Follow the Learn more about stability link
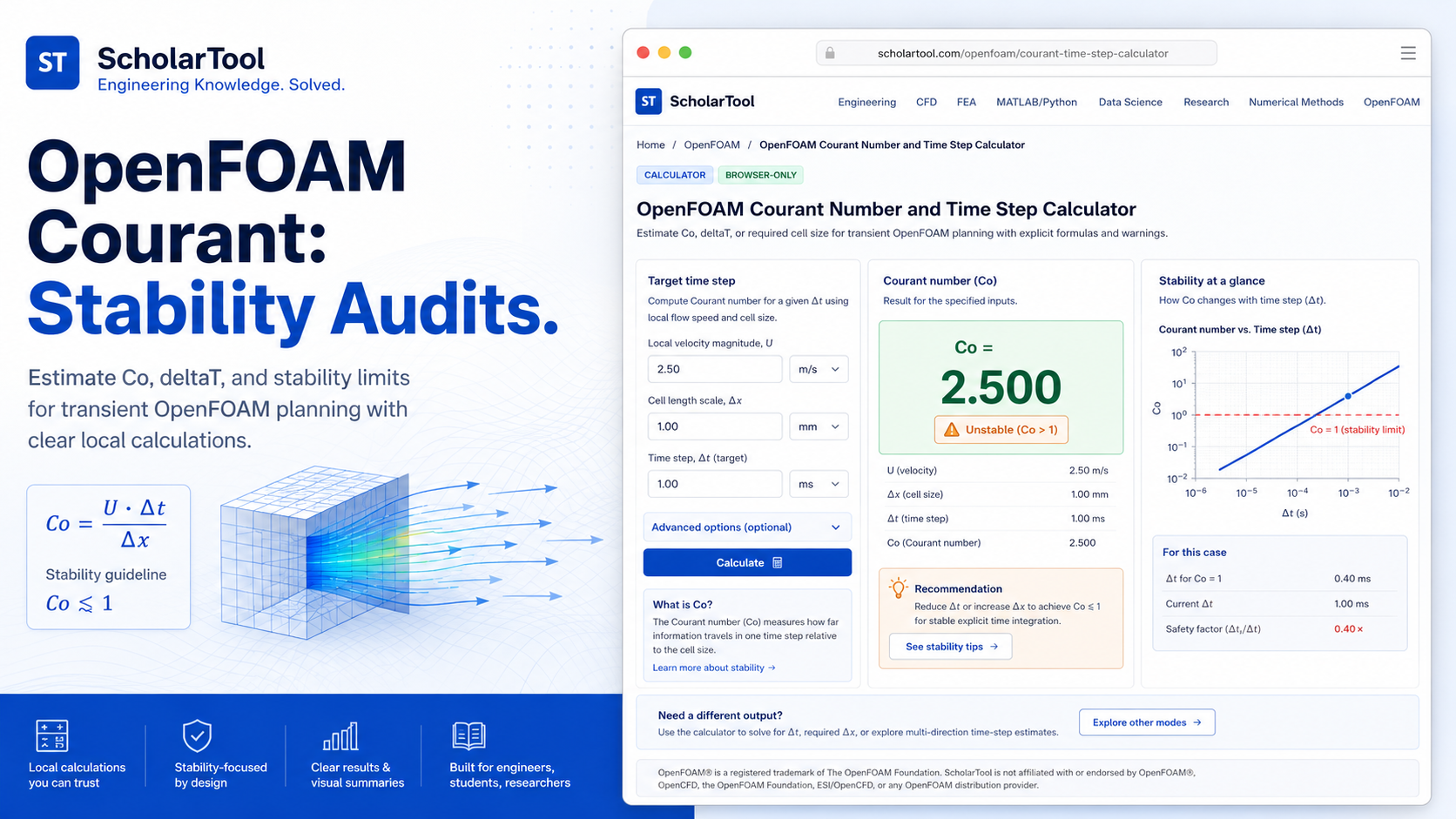This screenshot has width=1456, height=819. (x=714, y=668)
